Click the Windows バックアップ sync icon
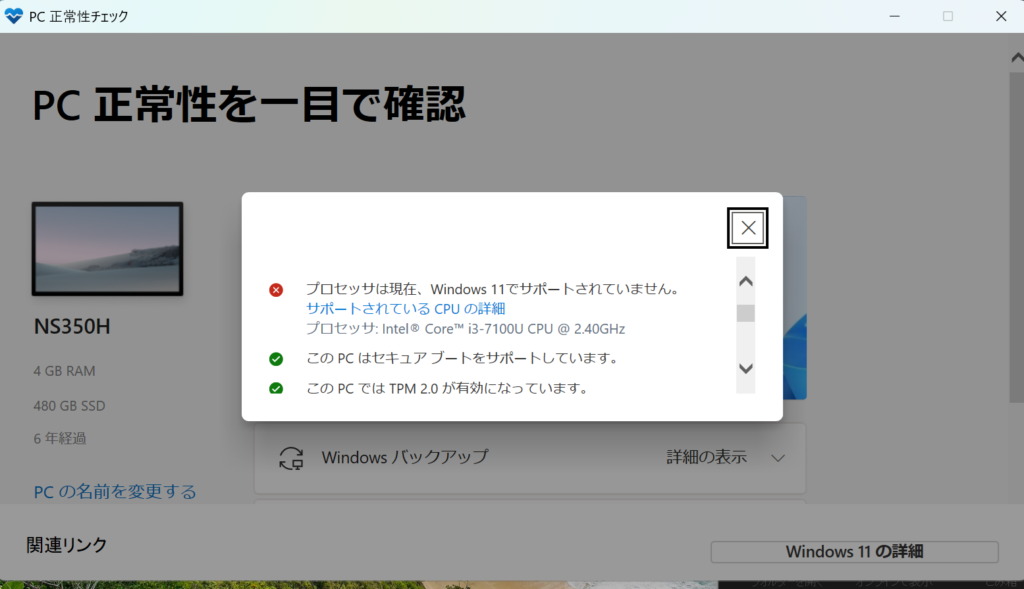Screen dimensions: 1024x589 click(291, 458)
